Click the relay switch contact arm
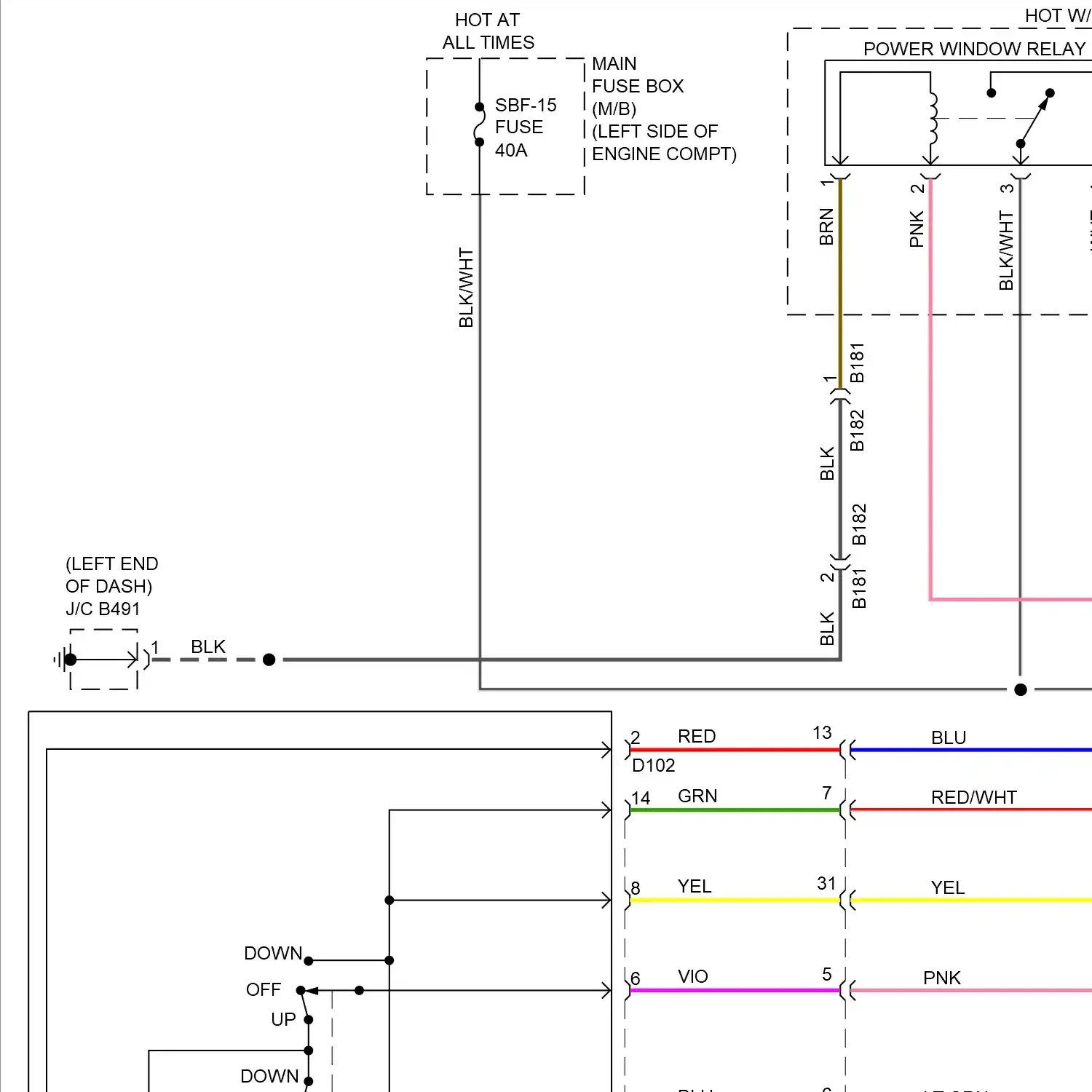 point(1034,119)
